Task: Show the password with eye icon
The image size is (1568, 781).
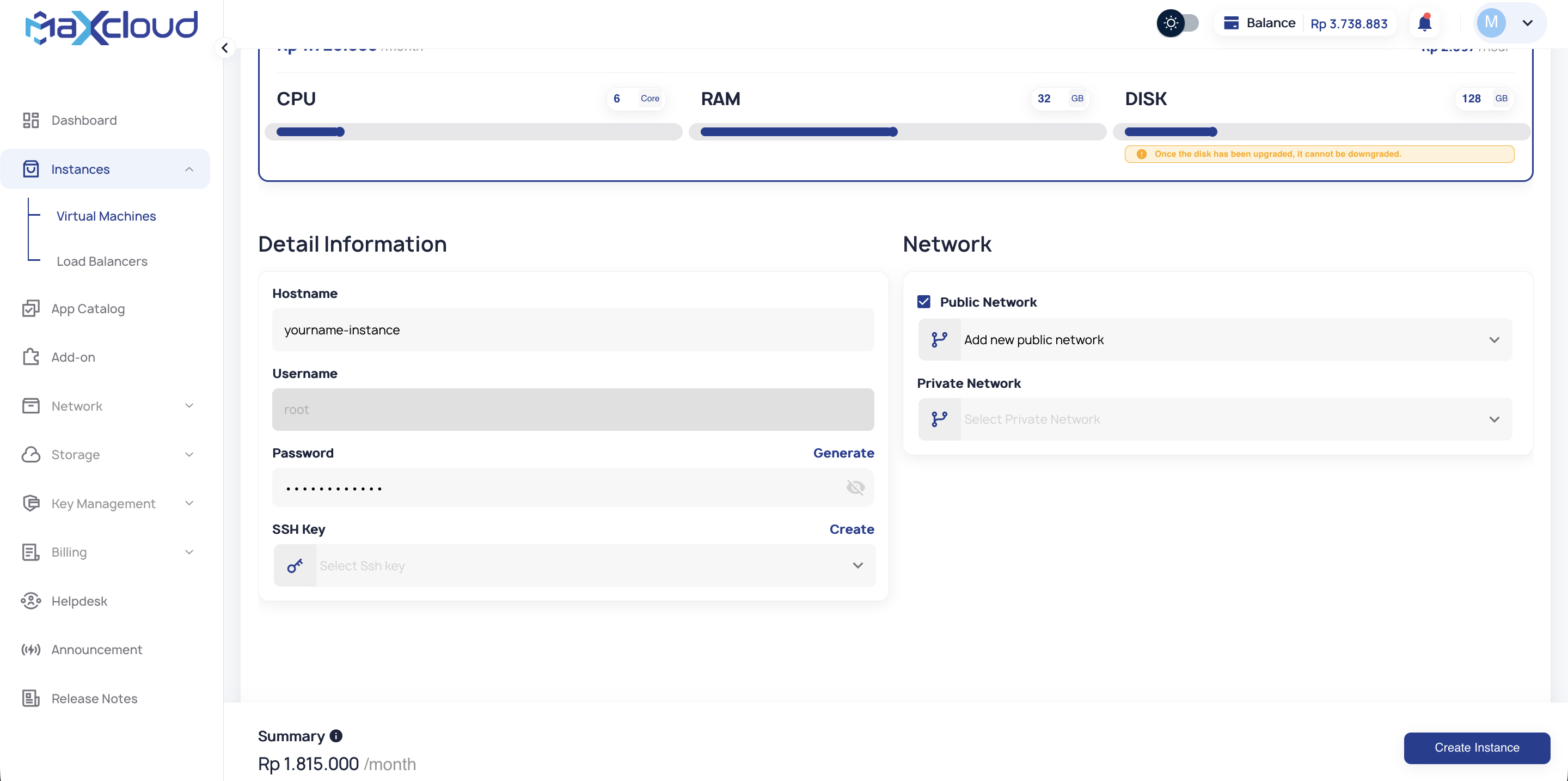Action: [x=855, y=487]
